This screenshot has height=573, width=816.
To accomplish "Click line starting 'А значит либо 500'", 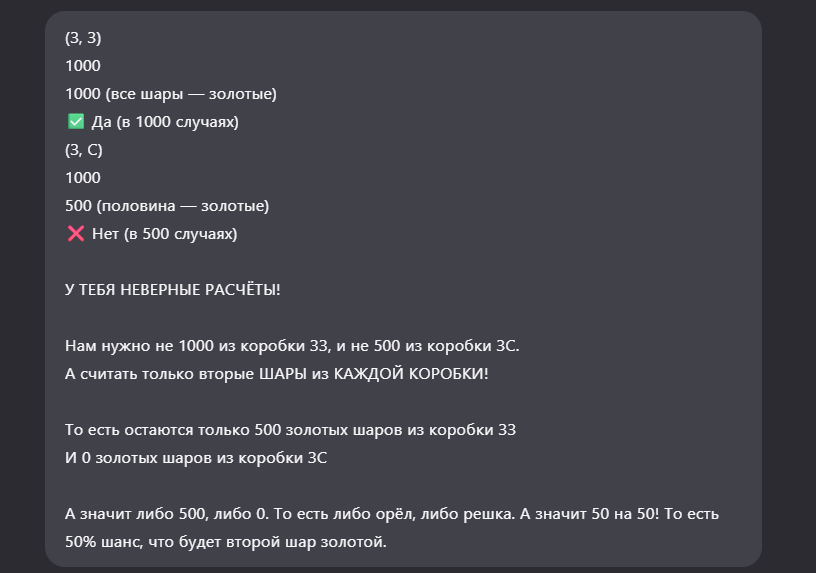I will (x=392, y=514).
